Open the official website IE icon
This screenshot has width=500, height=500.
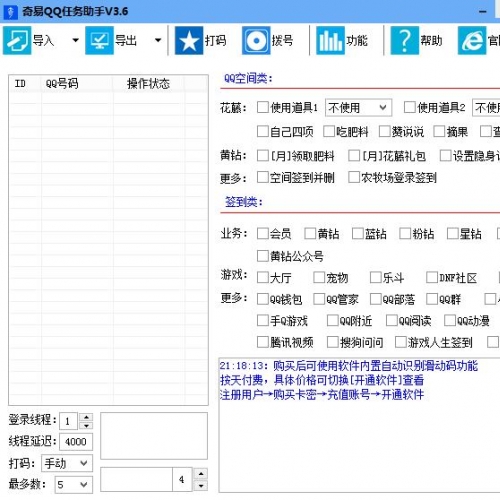[x=472, y=41]
